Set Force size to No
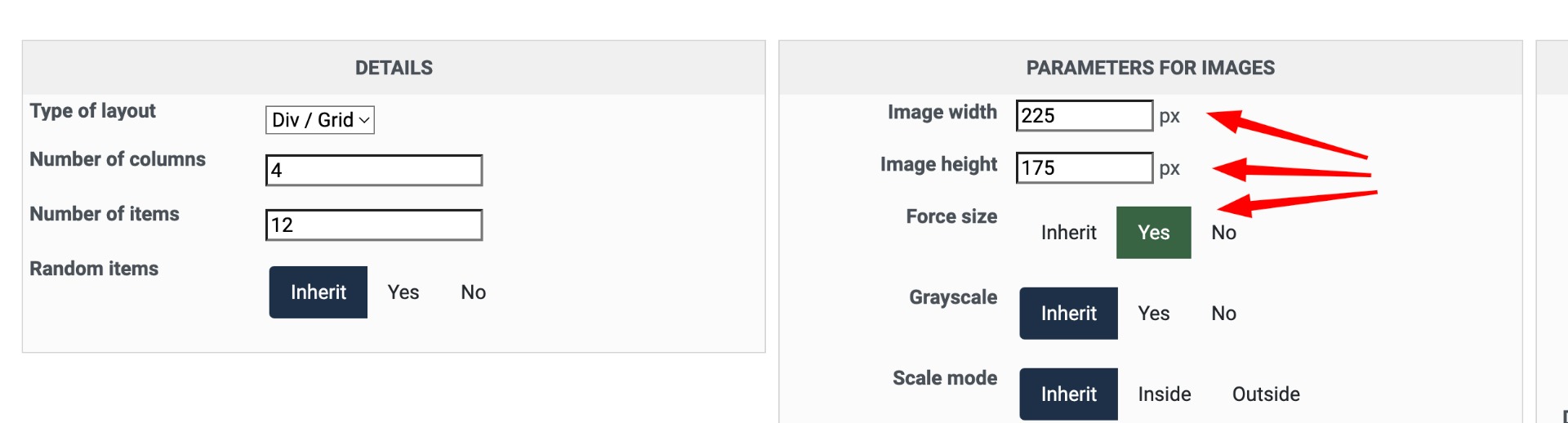Viewport: 1568px width, 423px height. [1223, 233]
